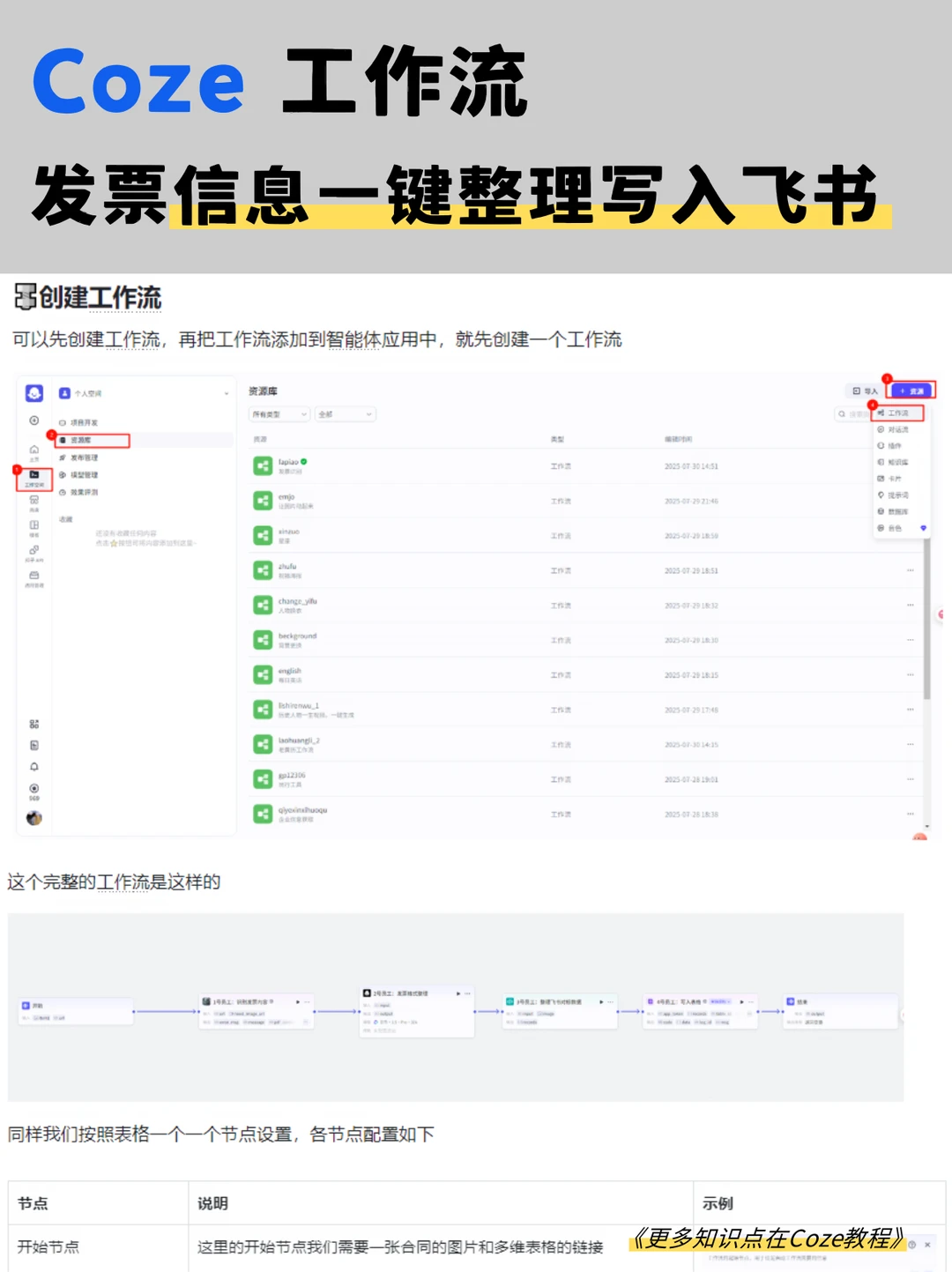
Task: Choose 对话流 from the resource dropdown menu
Action: (897, 429)
